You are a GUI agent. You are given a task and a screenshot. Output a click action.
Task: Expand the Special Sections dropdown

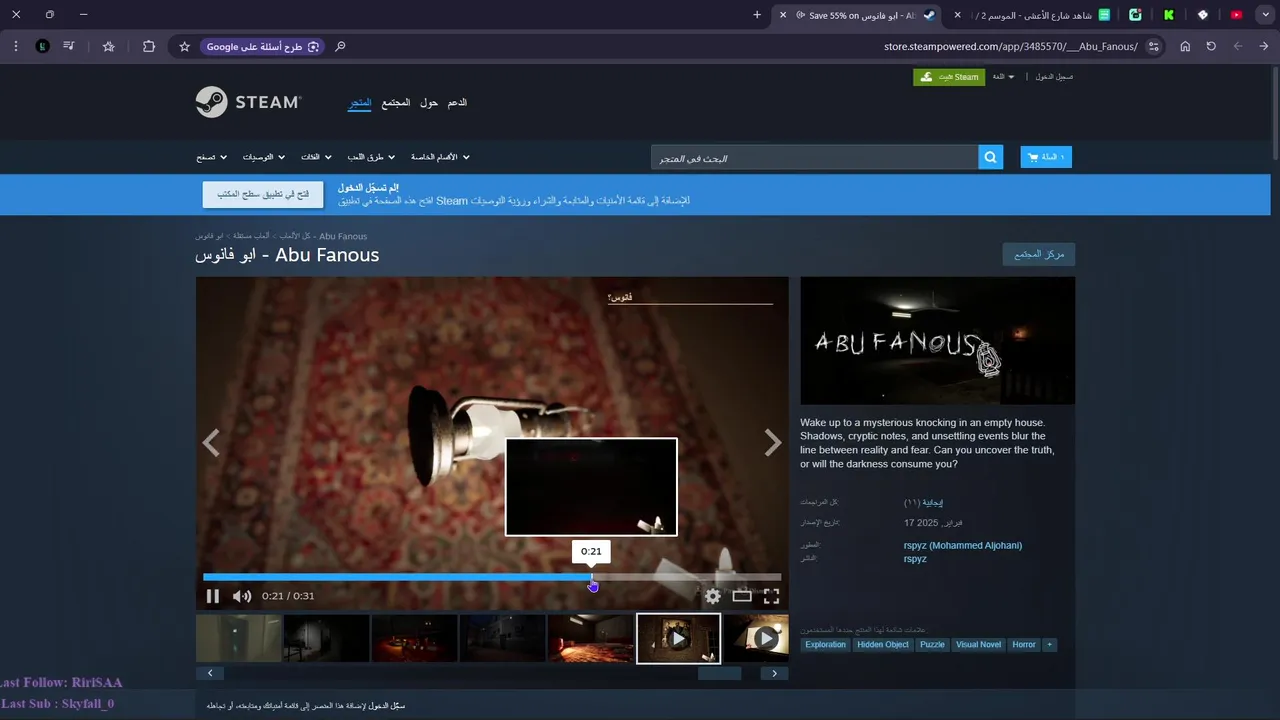(x=440, y=157)
